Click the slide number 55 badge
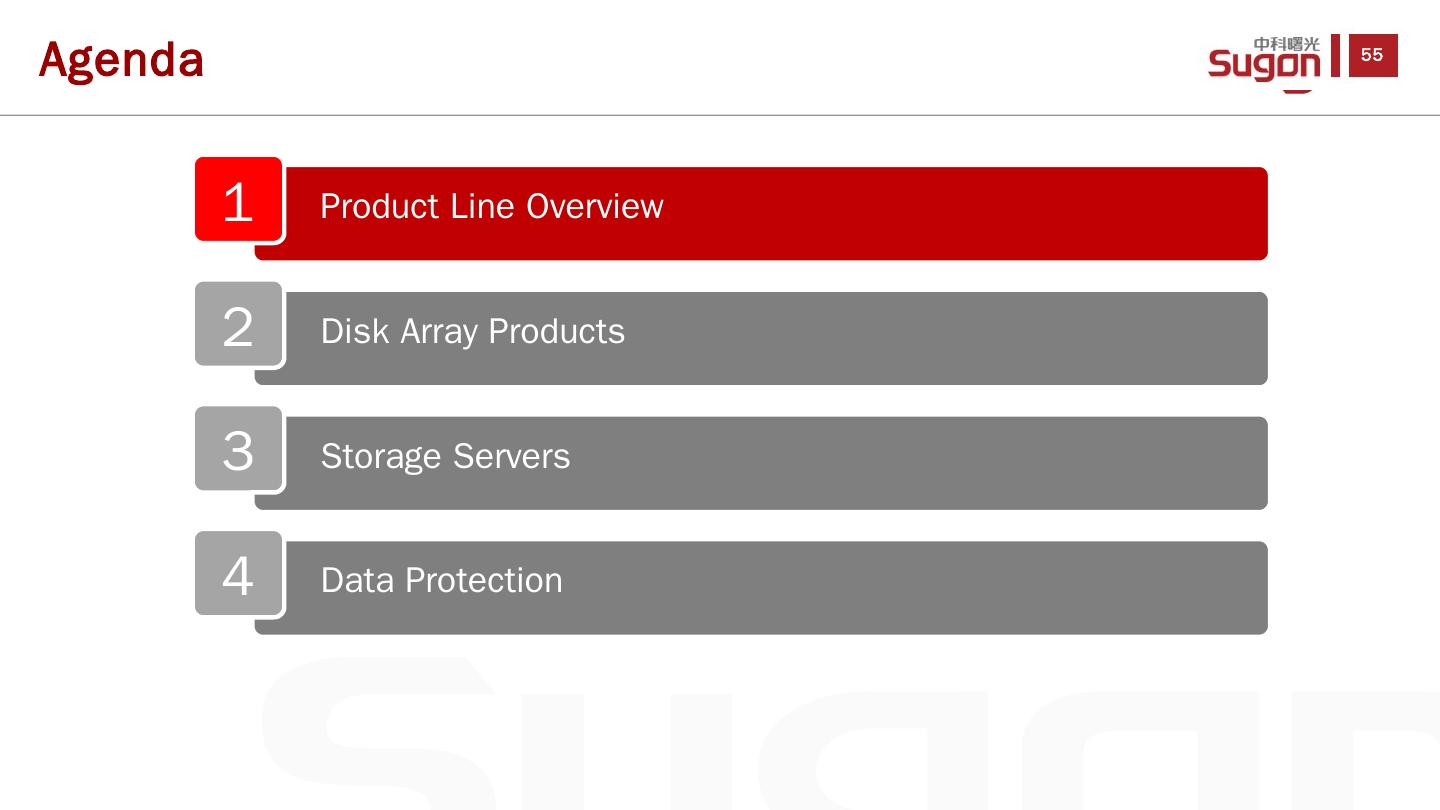The width and height of the screenshot is (1440, 810). (1372, 55)
